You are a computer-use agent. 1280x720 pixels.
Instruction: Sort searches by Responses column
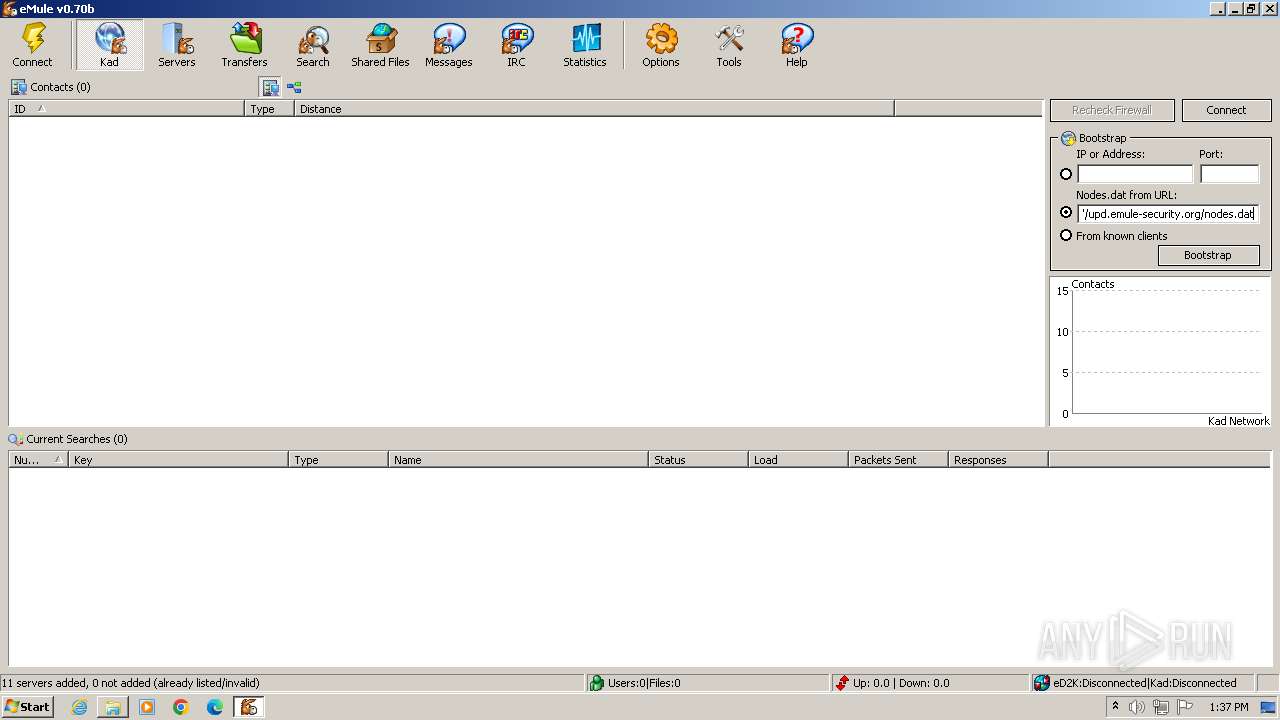998,460
